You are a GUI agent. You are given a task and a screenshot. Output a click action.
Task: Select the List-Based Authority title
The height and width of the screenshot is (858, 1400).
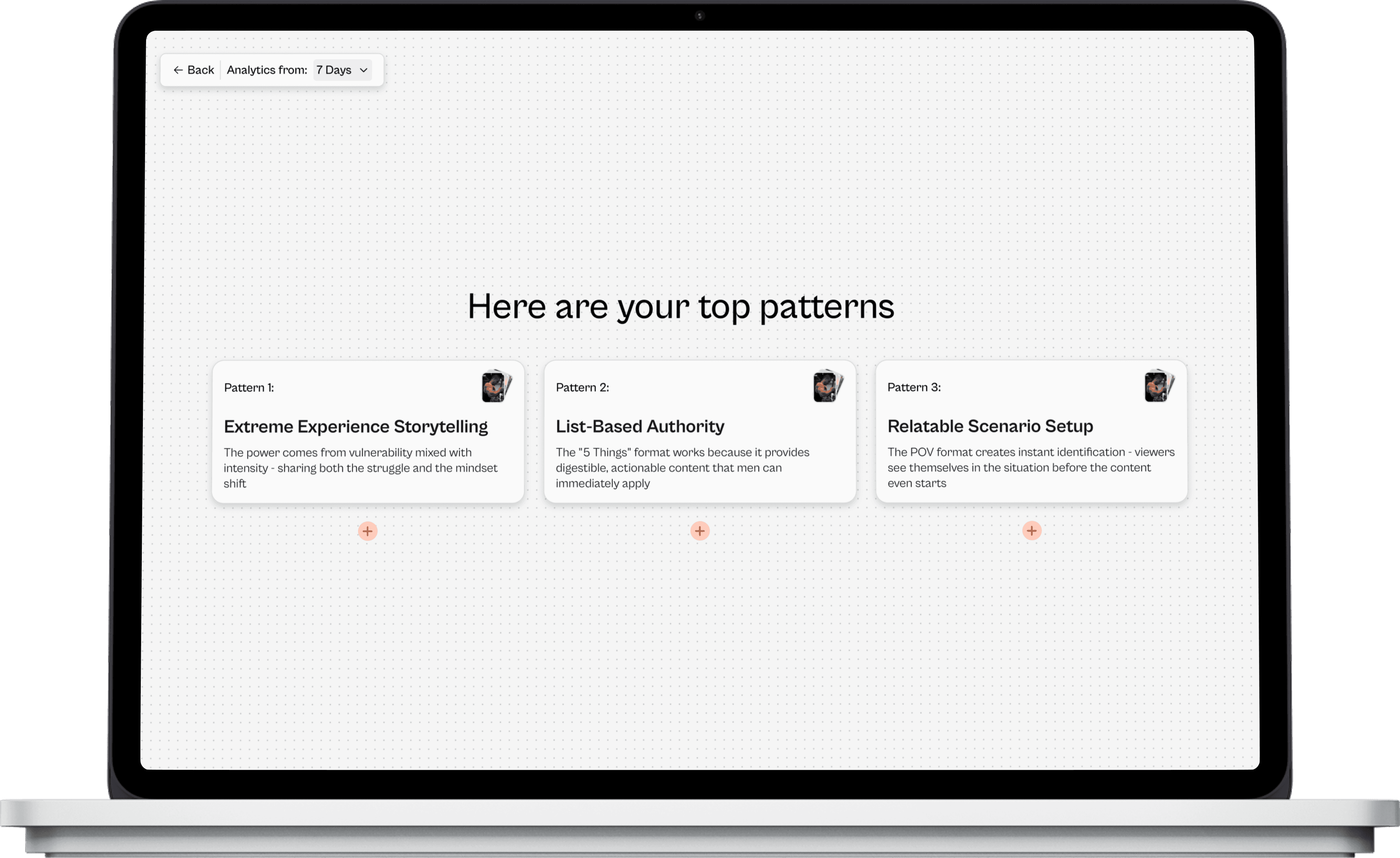click(640, 426)
